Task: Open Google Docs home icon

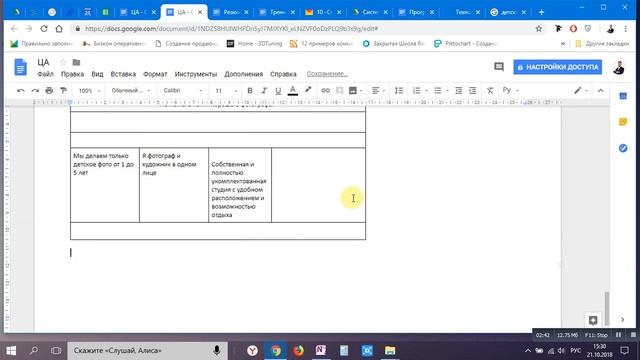Action: tap(20, 67)
